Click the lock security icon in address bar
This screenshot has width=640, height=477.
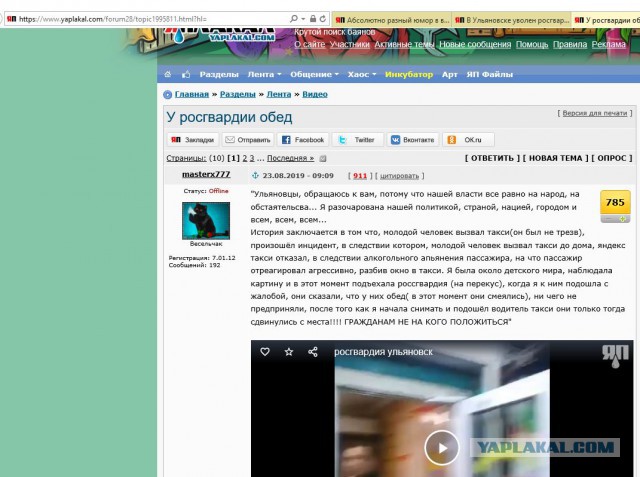[313, 19]
